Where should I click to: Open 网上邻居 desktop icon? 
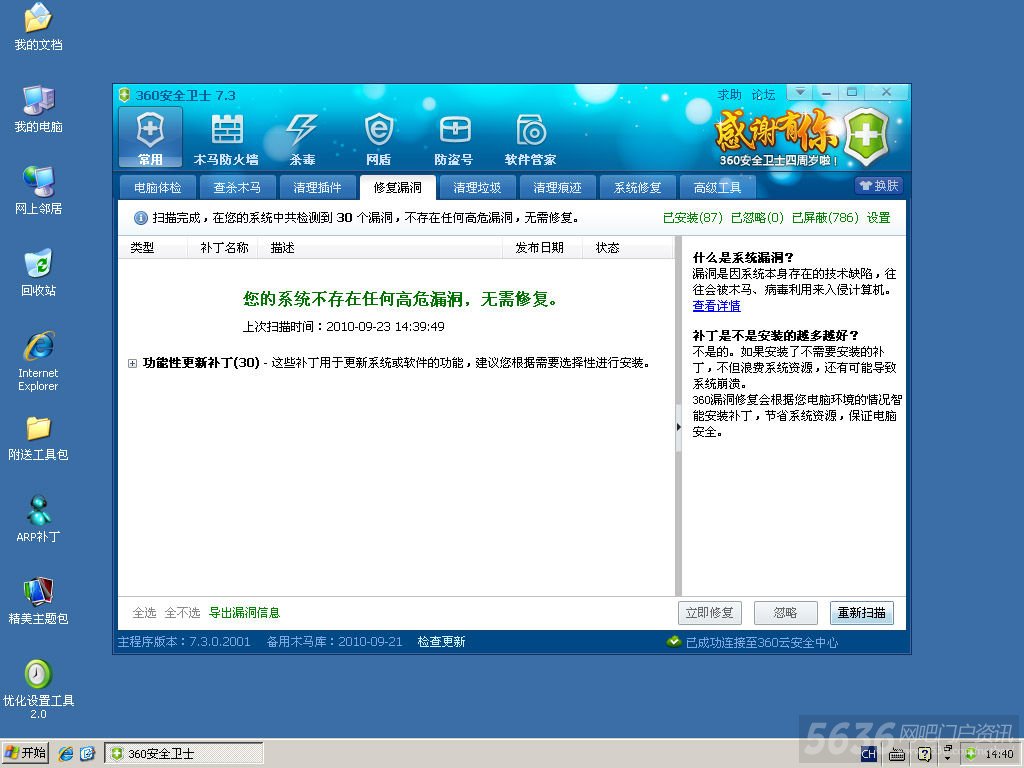coord(39,191)
